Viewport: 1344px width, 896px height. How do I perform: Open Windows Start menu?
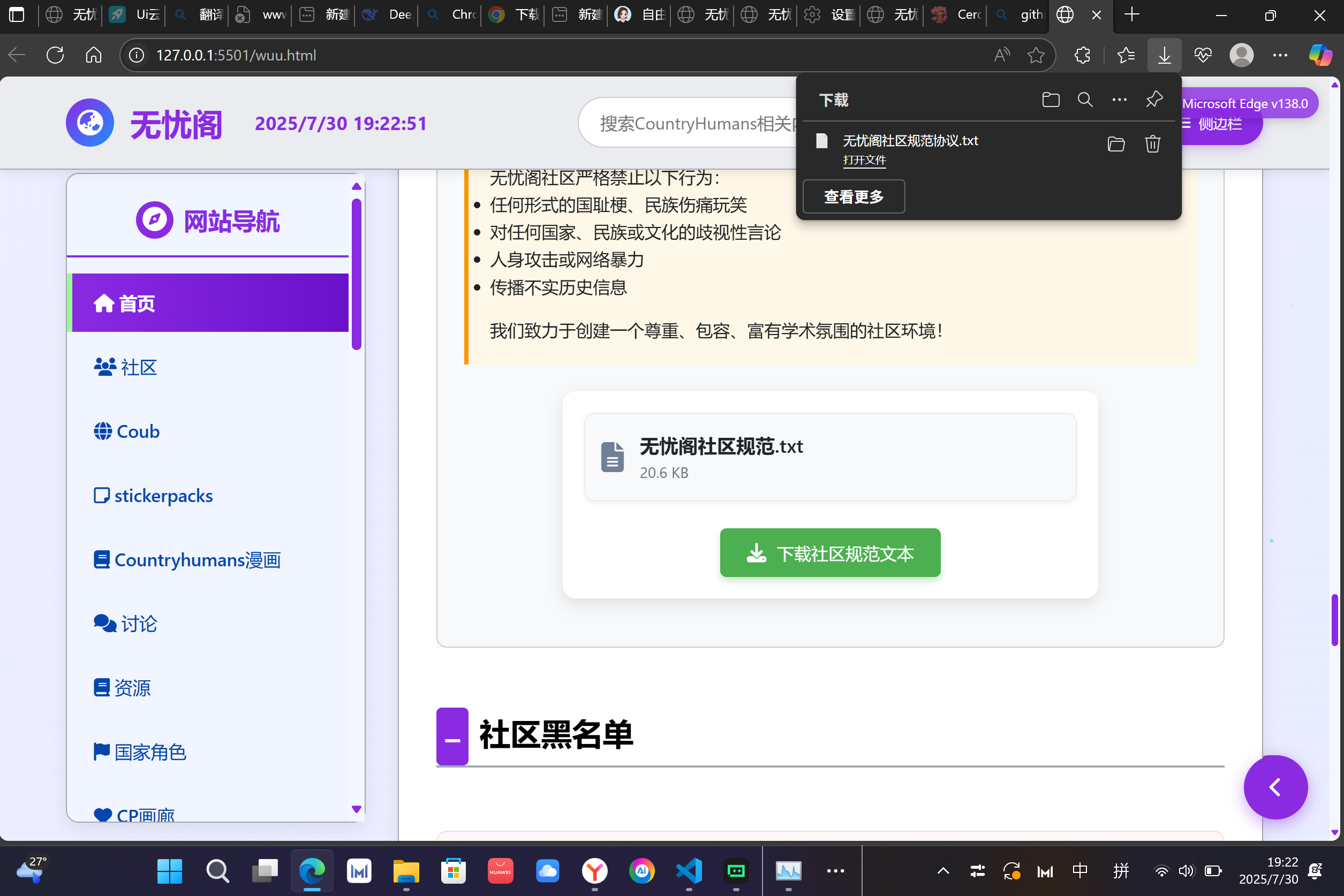169,871
